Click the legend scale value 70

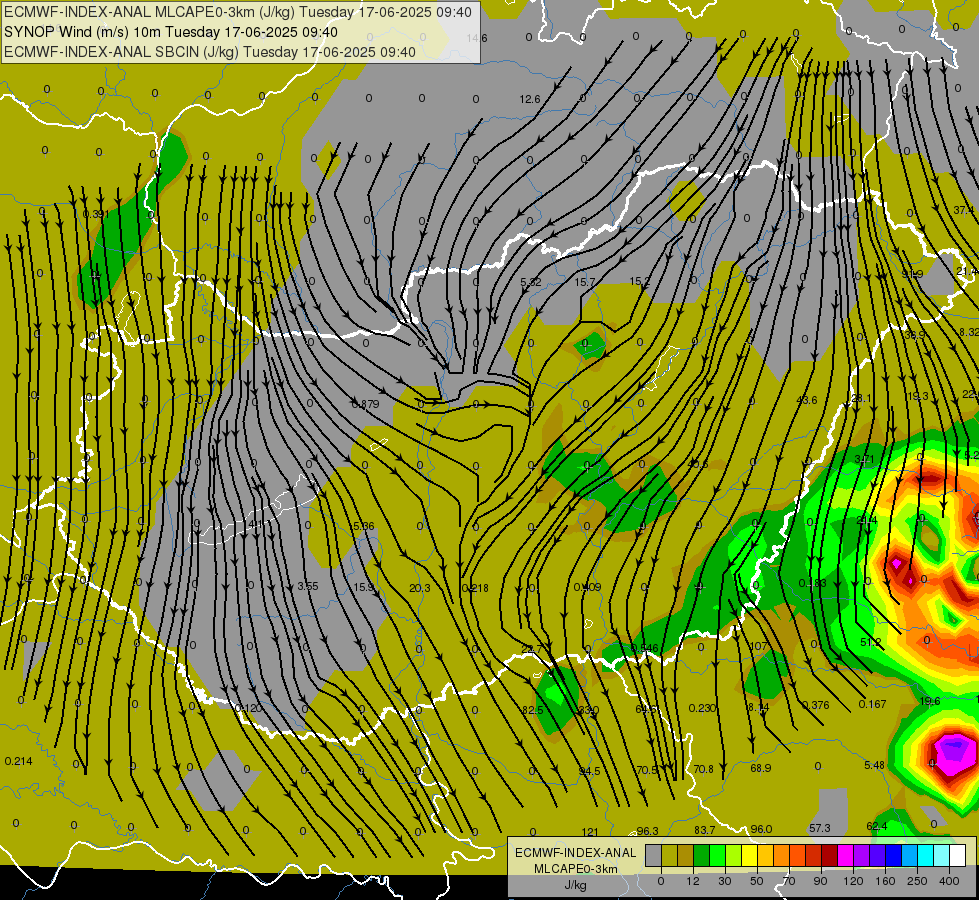tap(789, 881)
